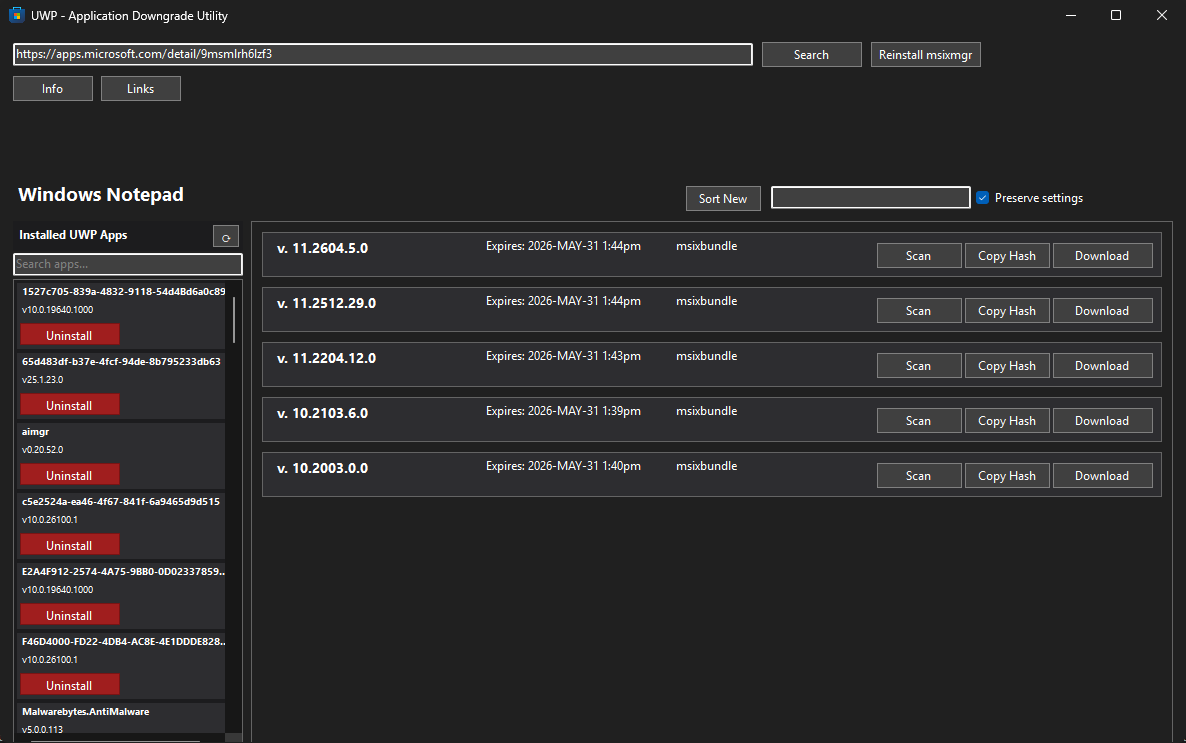This screenshot has height=743, width=1186.
Task: Refresh the Installed UWP Apps list
Action: pyautogui.click(x=225, y=237)
